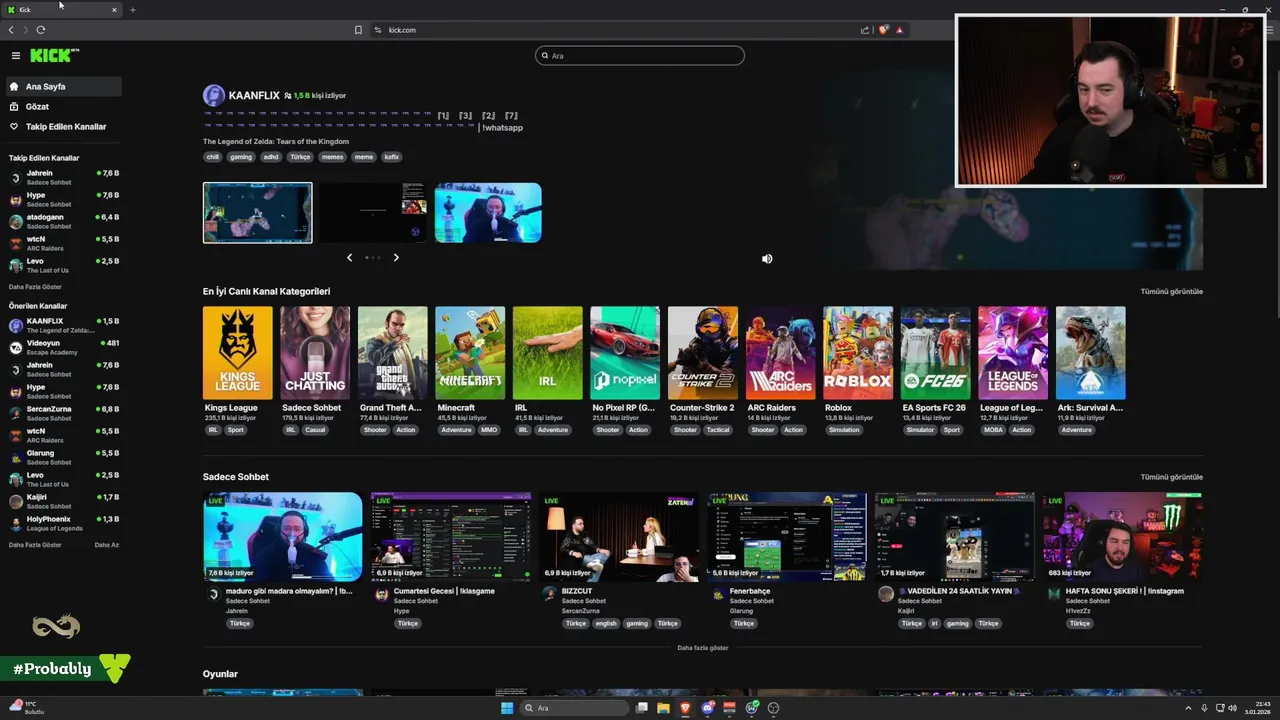
Task: Open the KAANFLIX channel name link
Action: click(x=254, y=95)
